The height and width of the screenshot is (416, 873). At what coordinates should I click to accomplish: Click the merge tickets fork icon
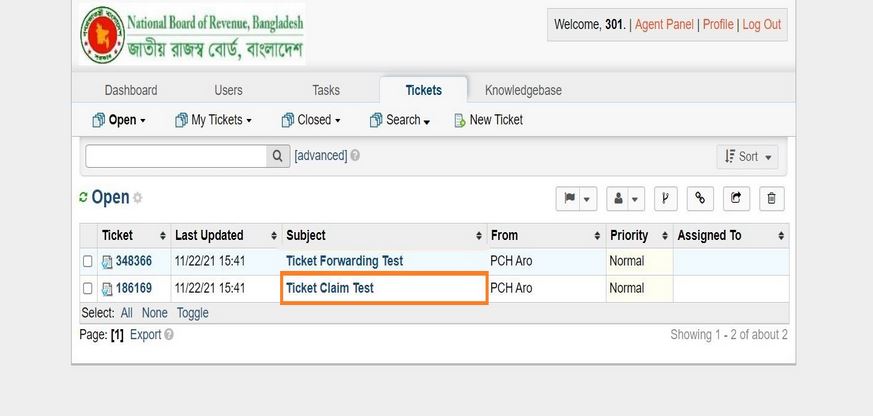tap(665, 199)
